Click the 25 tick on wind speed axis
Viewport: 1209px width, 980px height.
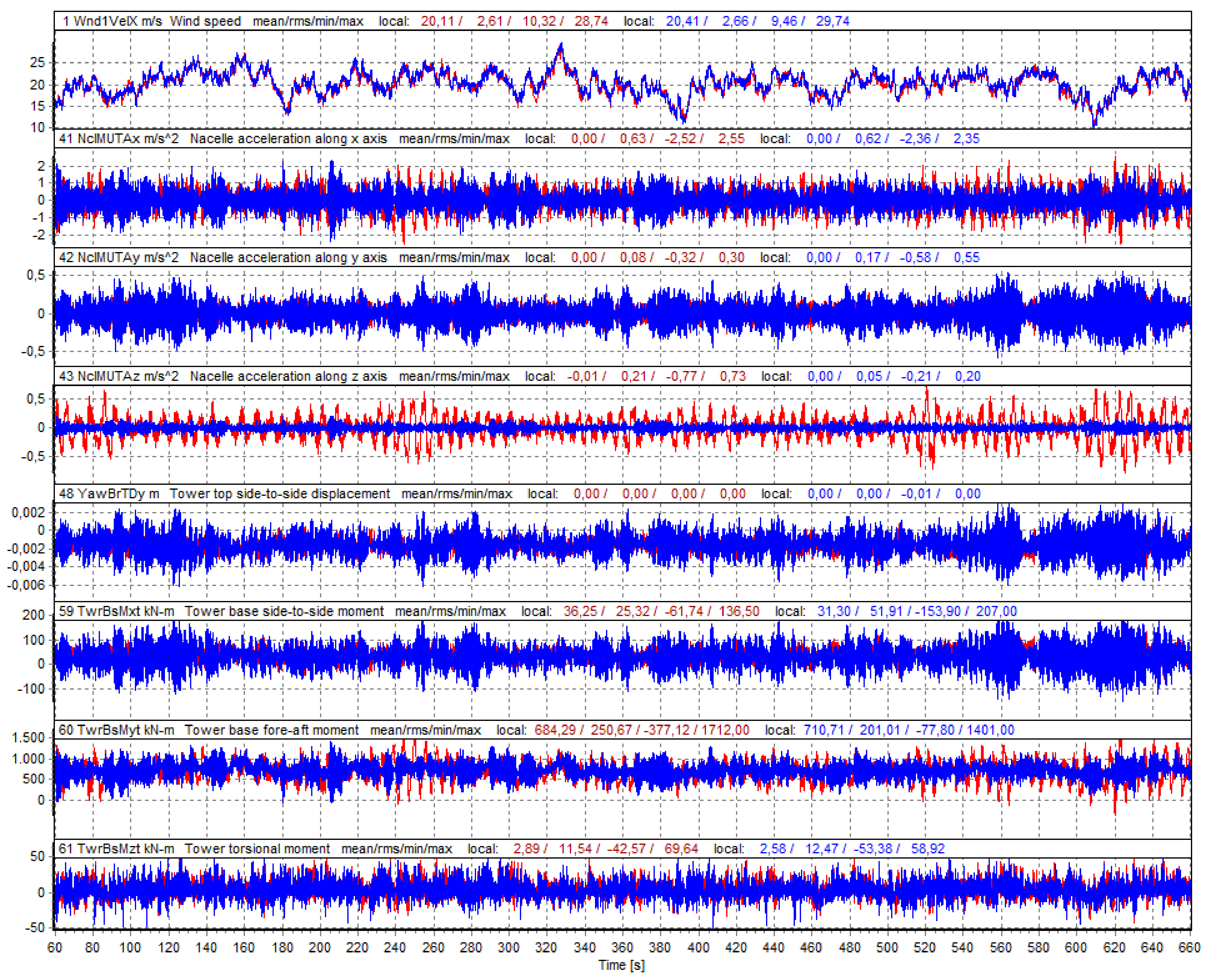(x=37, y=63)
